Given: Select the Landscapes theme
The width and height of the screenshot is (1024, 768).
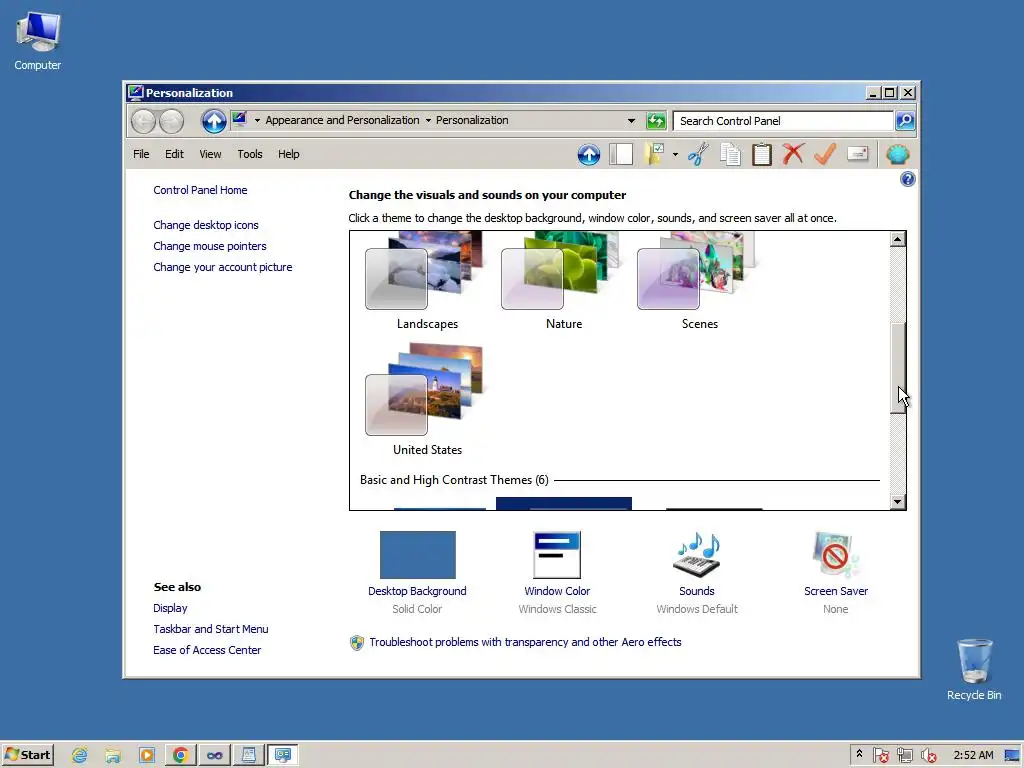Looking at the screenshot, I should (x=427, y=281).
